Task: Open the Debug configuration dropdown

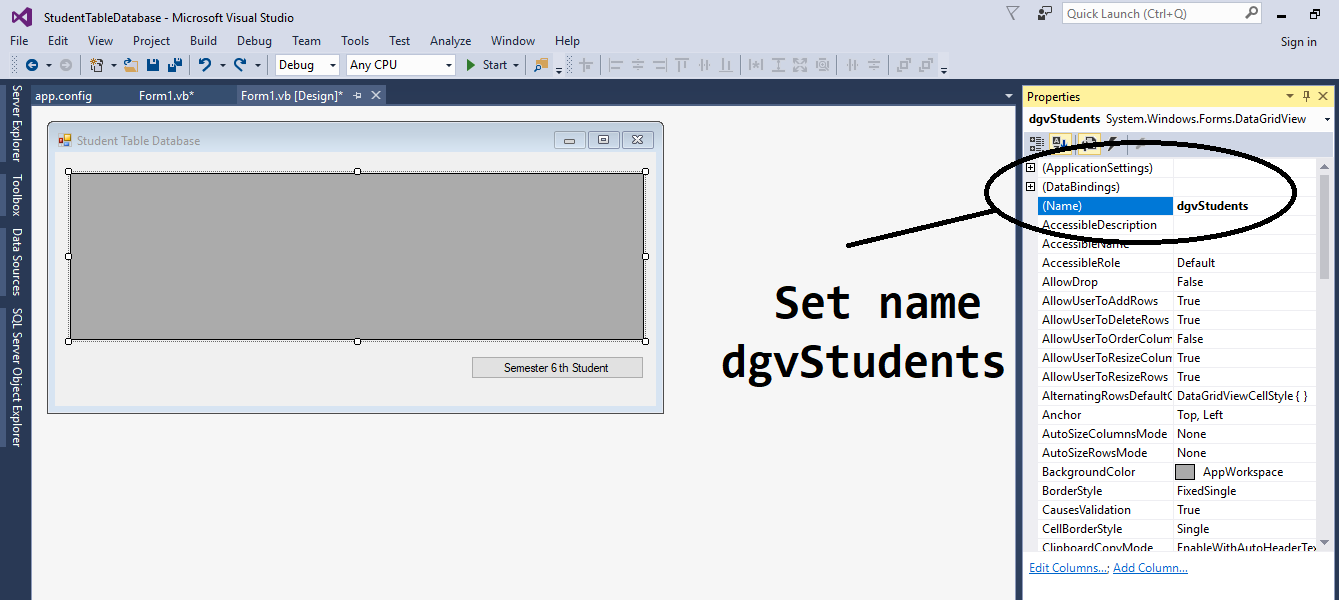Action: click(307, 65)
